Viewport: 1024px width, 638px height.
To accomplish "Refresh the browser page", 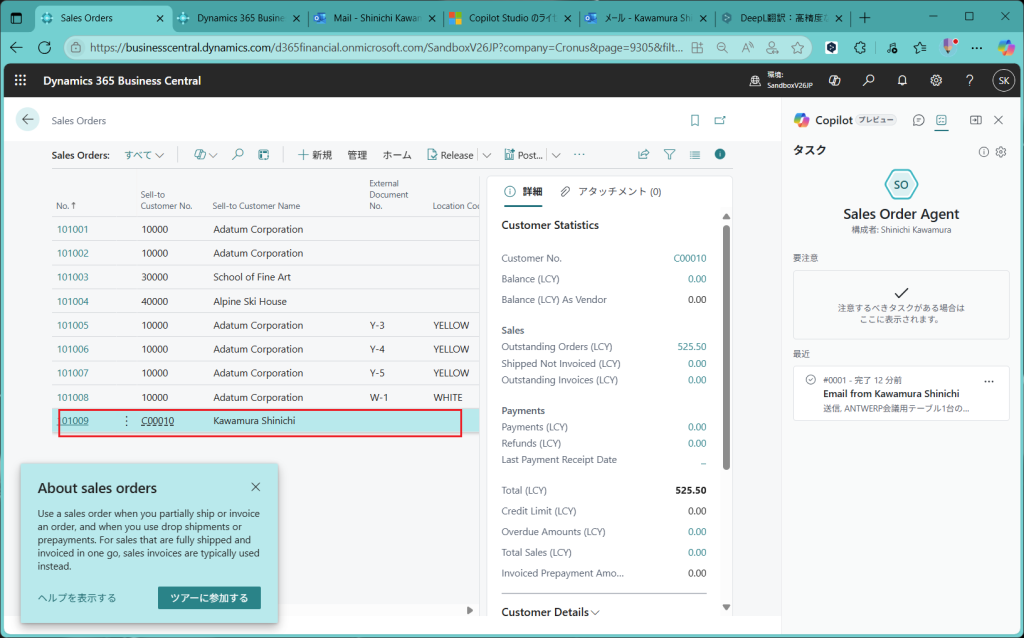I will tap(44, 48).
